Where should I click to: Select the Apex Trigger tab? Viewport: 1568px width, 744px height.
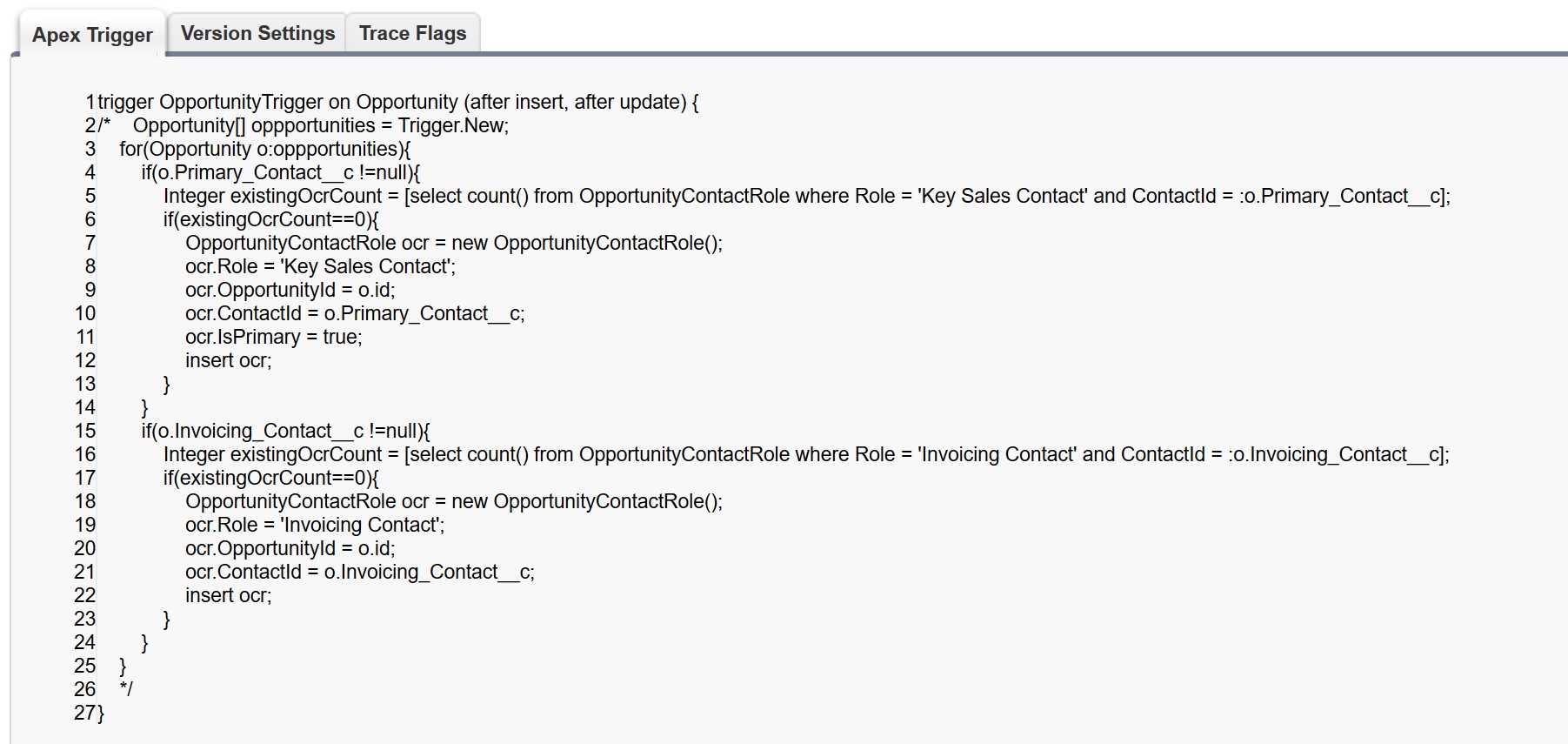coord(92,35)
